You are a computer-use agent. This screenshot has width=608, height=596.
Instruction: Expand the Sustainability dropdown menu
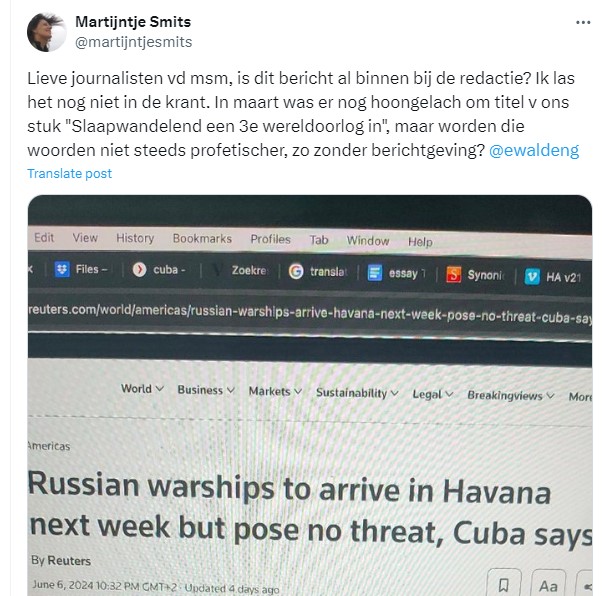[x=357, y=393]
